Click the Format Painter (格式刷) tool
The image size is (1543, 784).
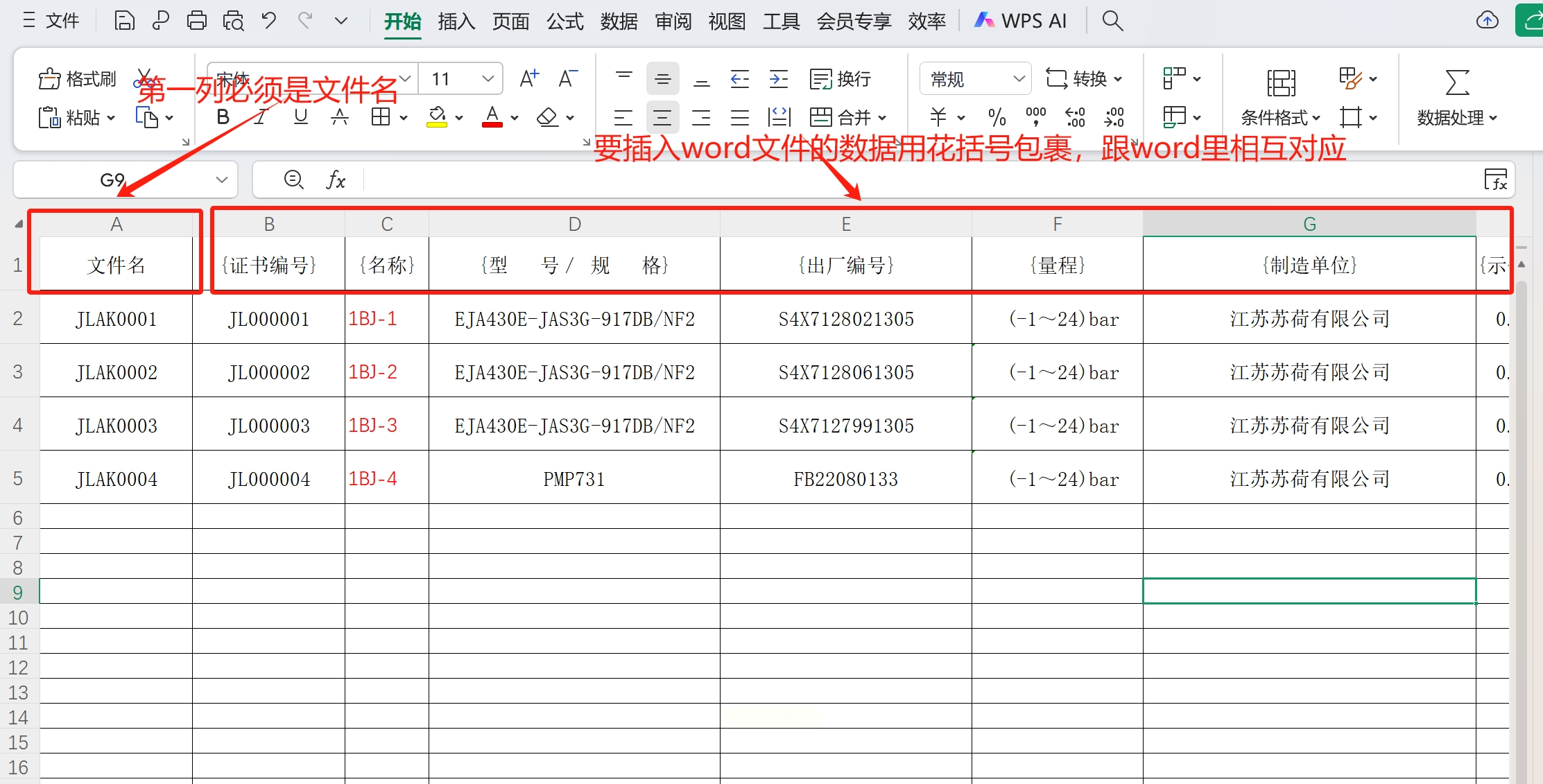tap(78, 79)
